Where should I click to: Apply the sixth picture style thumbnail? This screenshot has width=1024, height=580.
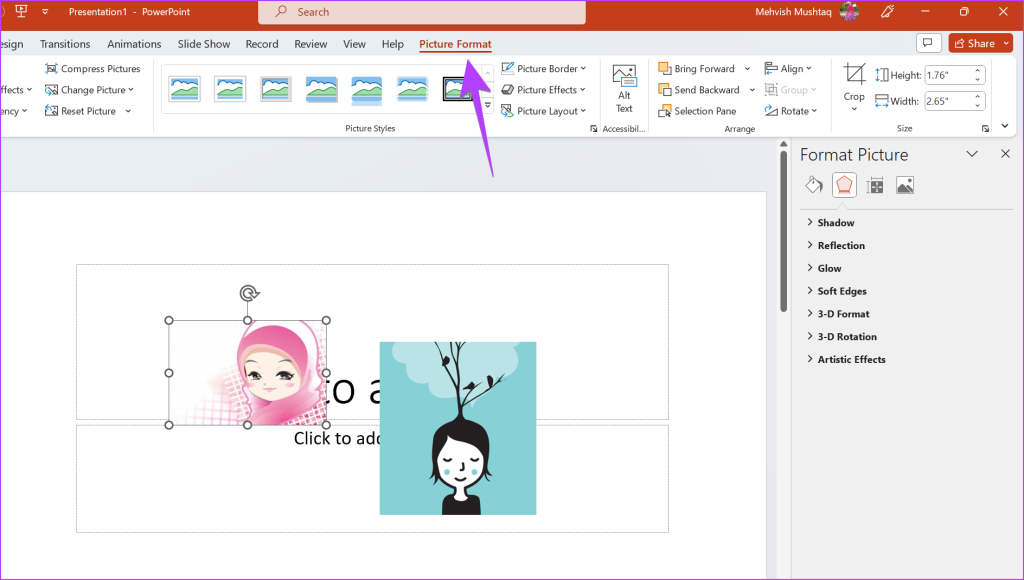coord(413,89)
